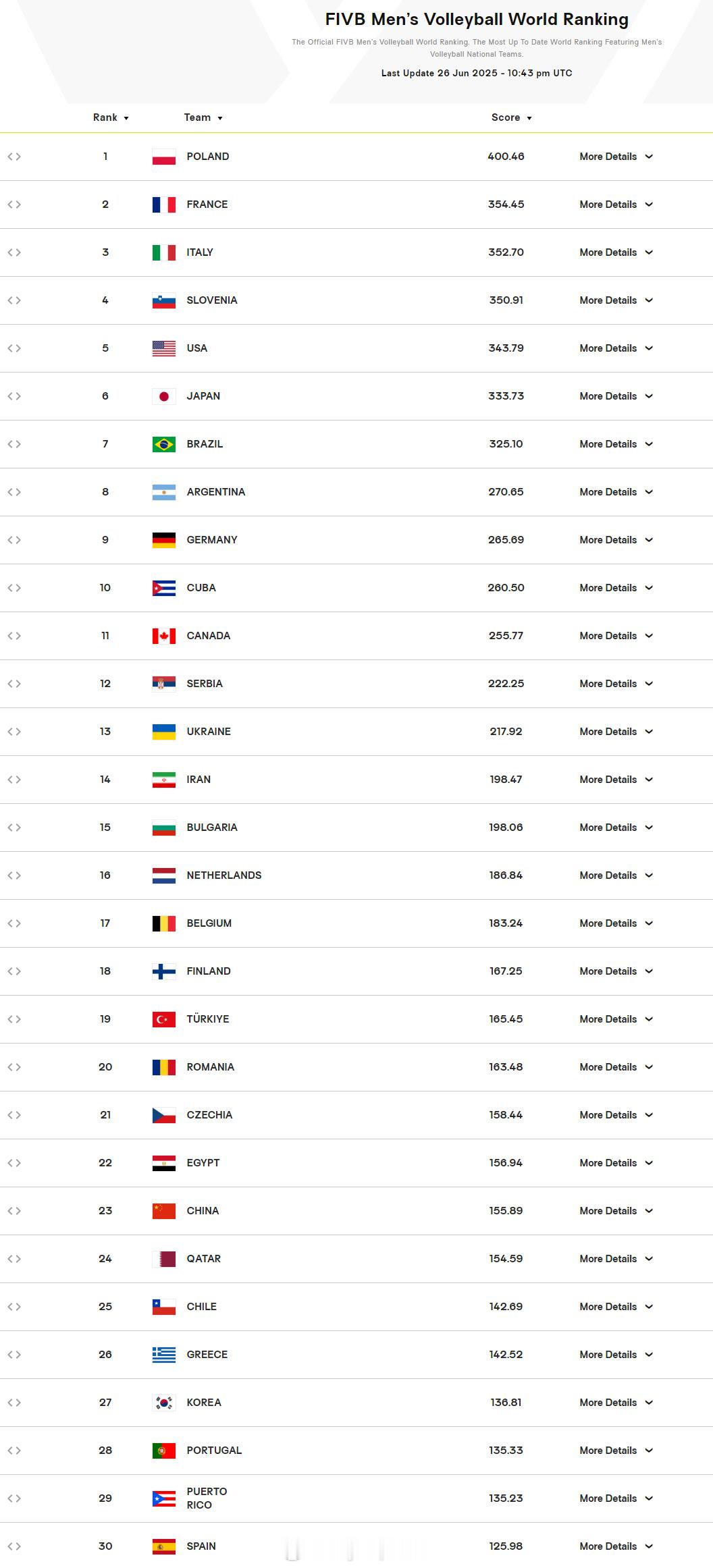The height and width of the screenshot is (1568, 713).
Task: Click the Puerto Rico team name
Action: point(207,1498)
